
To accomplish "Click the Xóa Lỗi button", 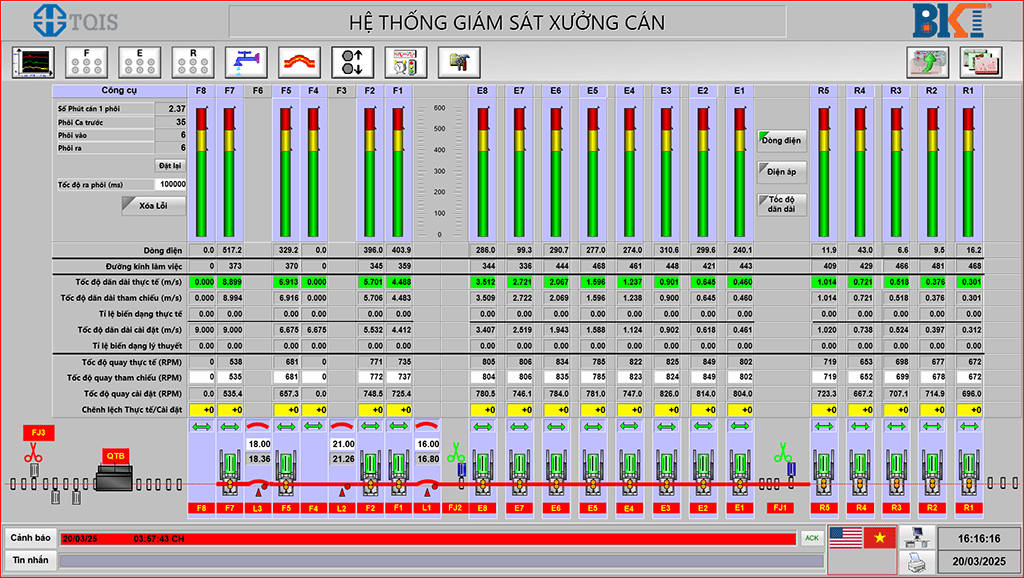I will coord(153,206).
